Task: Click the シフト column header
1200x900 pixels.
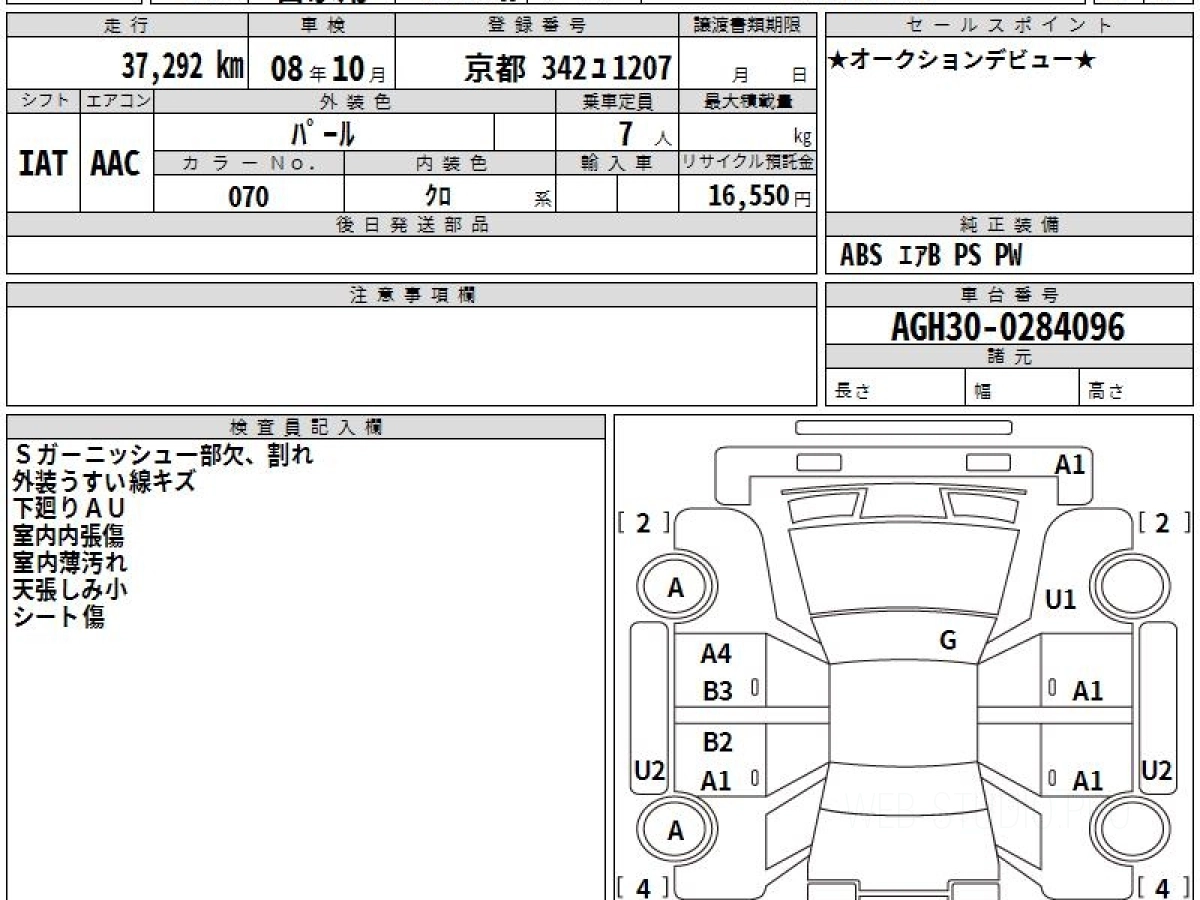Action: coord(43,101)
